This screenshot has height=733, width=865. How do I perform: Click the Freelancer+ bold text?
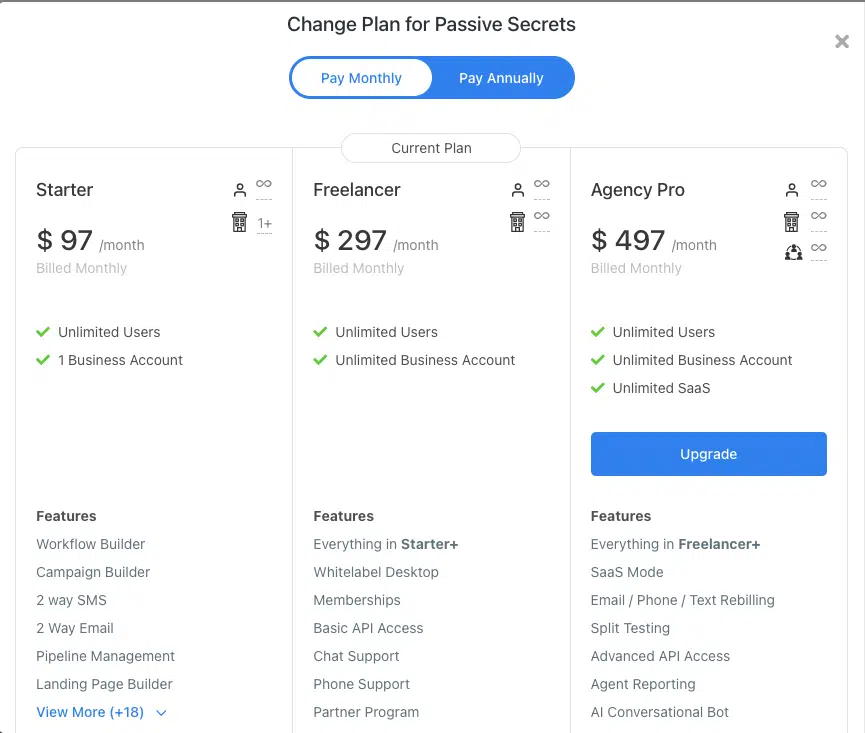click(x=719, y=544)
